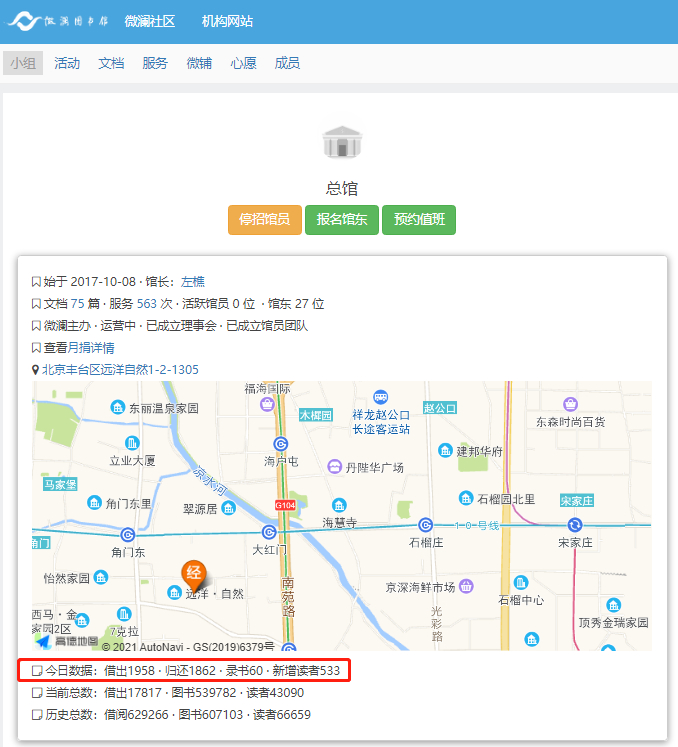Click the 海户屯 subway station icon
The image size is (678, 747).
tap(282, 443)
